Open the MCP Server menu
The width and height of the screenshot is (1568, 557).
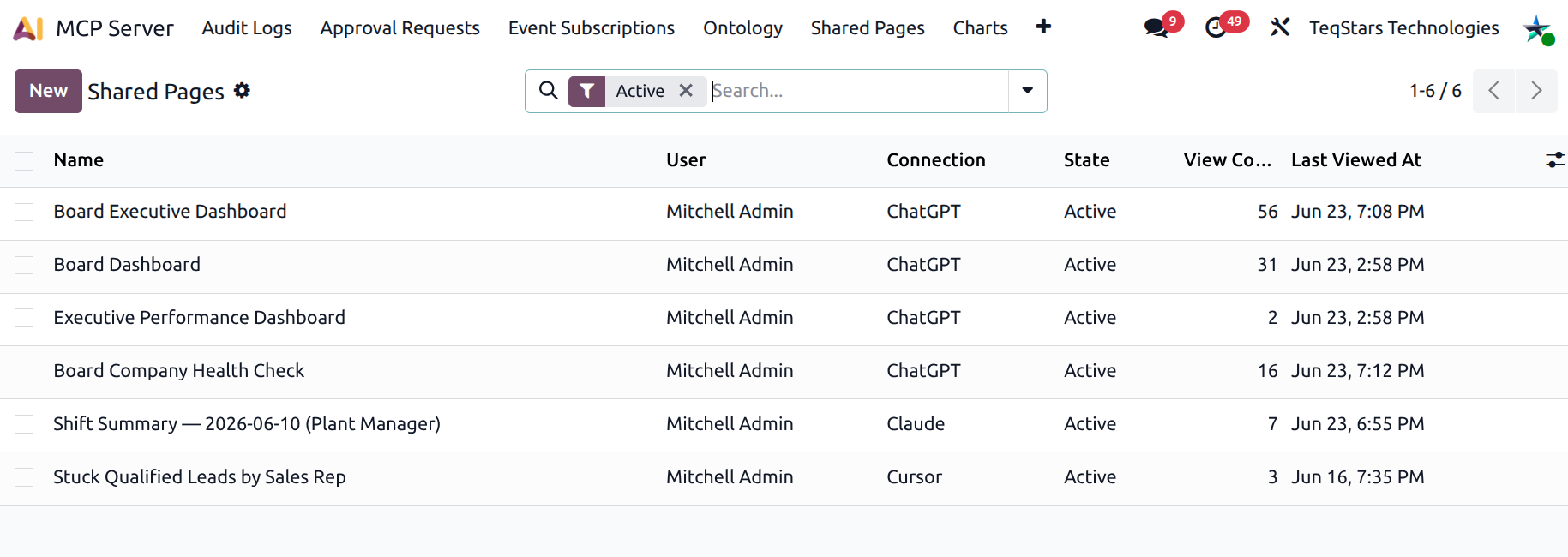click(x=115, y=28)
